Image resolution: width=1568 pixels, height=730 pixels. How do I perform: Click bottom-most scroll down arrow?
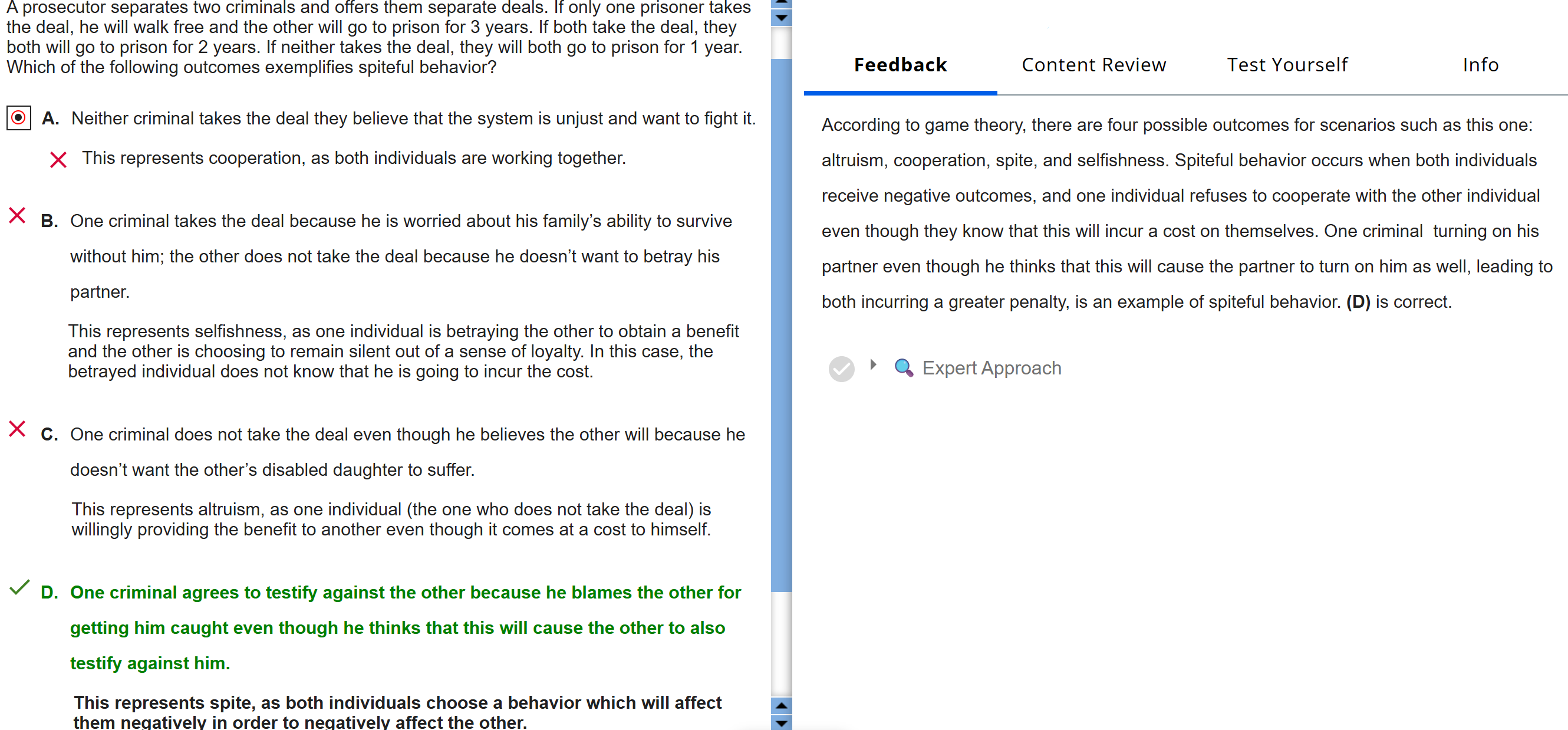(x=781, y=724)
